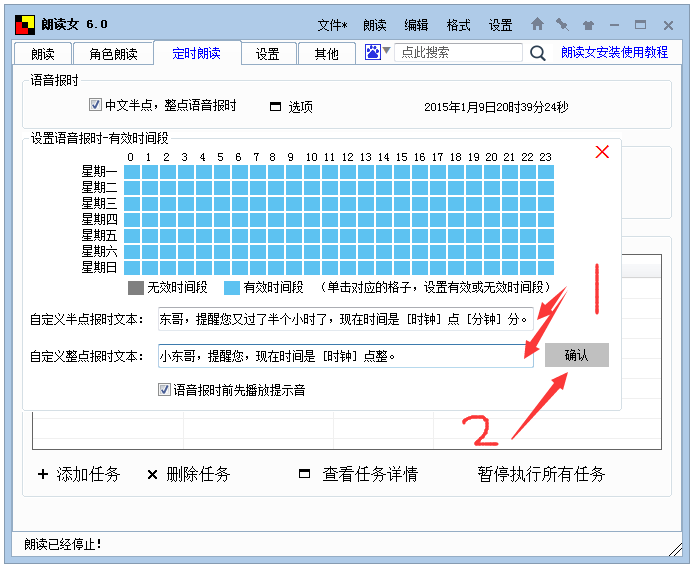Viewport: 693px width, 567px height.
Task: Click the 星期一 row label
Action: tap(99, 171)
